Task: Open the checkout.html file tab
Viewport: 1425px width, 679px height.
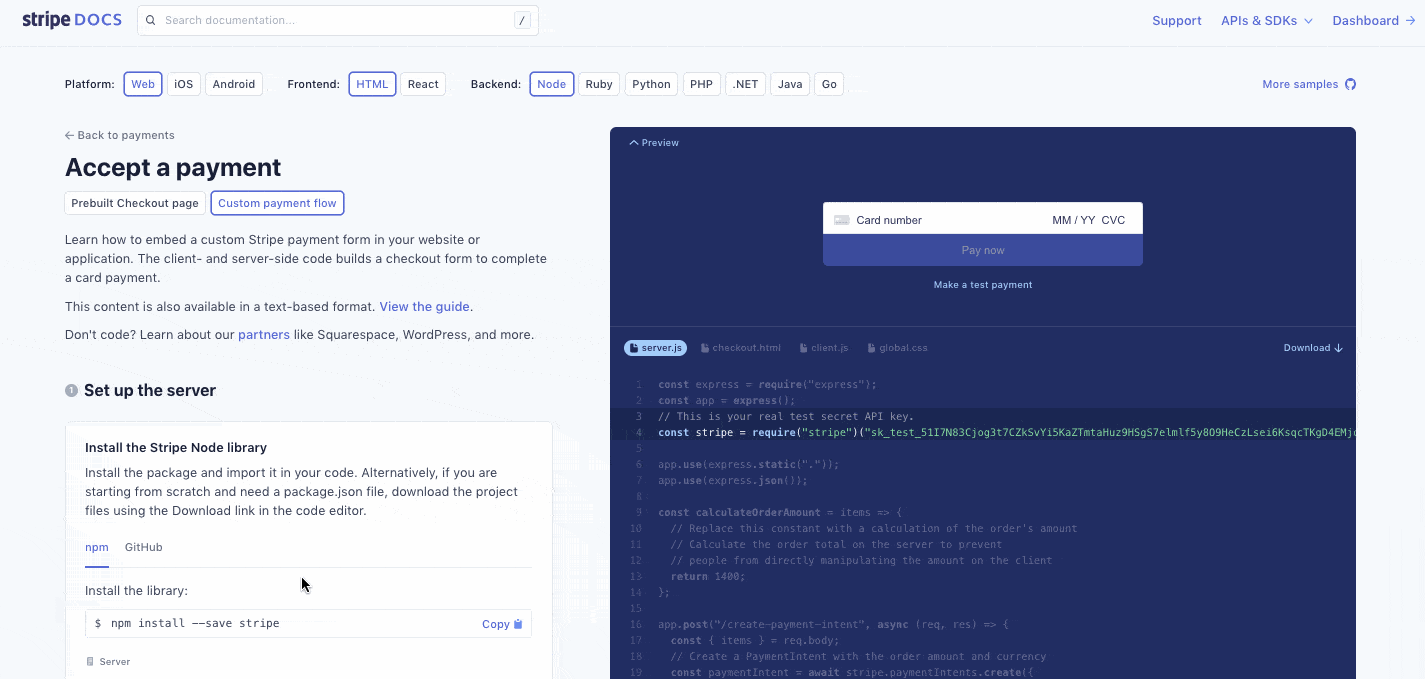Action: coord(741,348)
